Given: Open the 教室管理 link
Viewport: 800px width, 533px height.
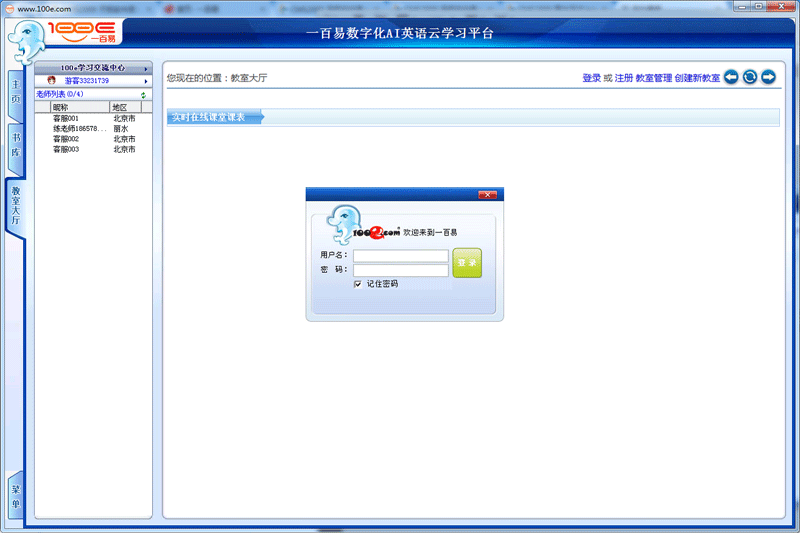Looking at the screenshot, I should [x=654, y=78].
